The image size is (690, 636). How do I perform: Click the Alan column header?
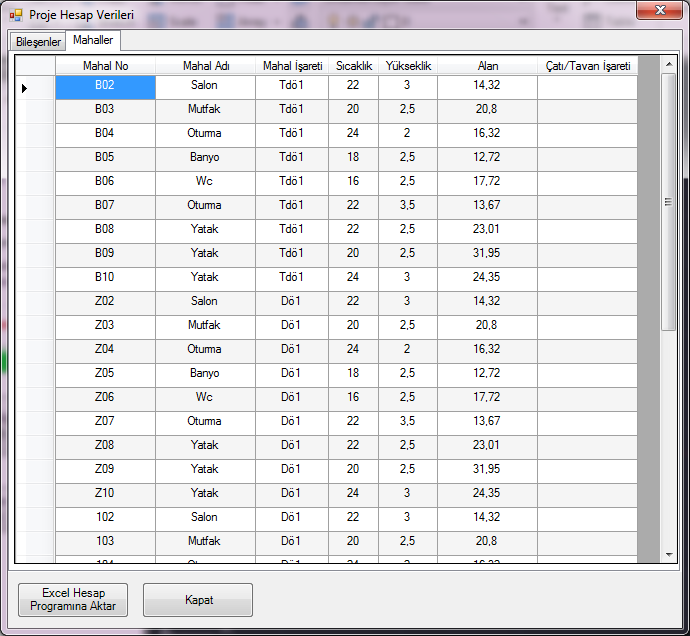coord(487,66)
